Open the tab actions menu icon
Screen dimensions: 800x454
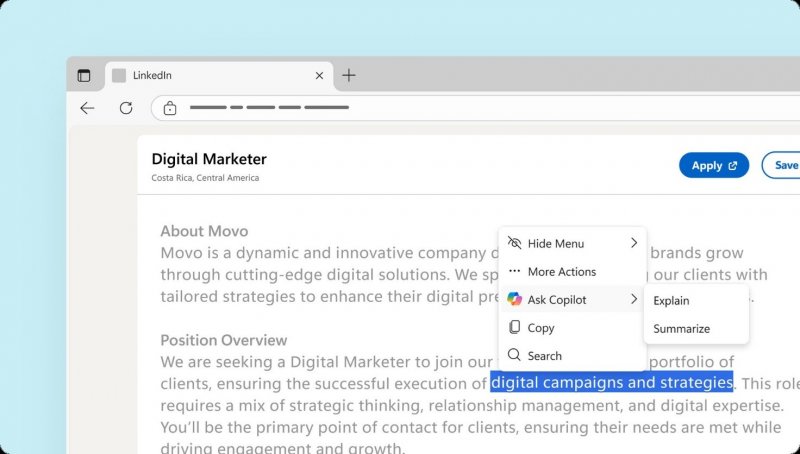(x=84, y=75)
